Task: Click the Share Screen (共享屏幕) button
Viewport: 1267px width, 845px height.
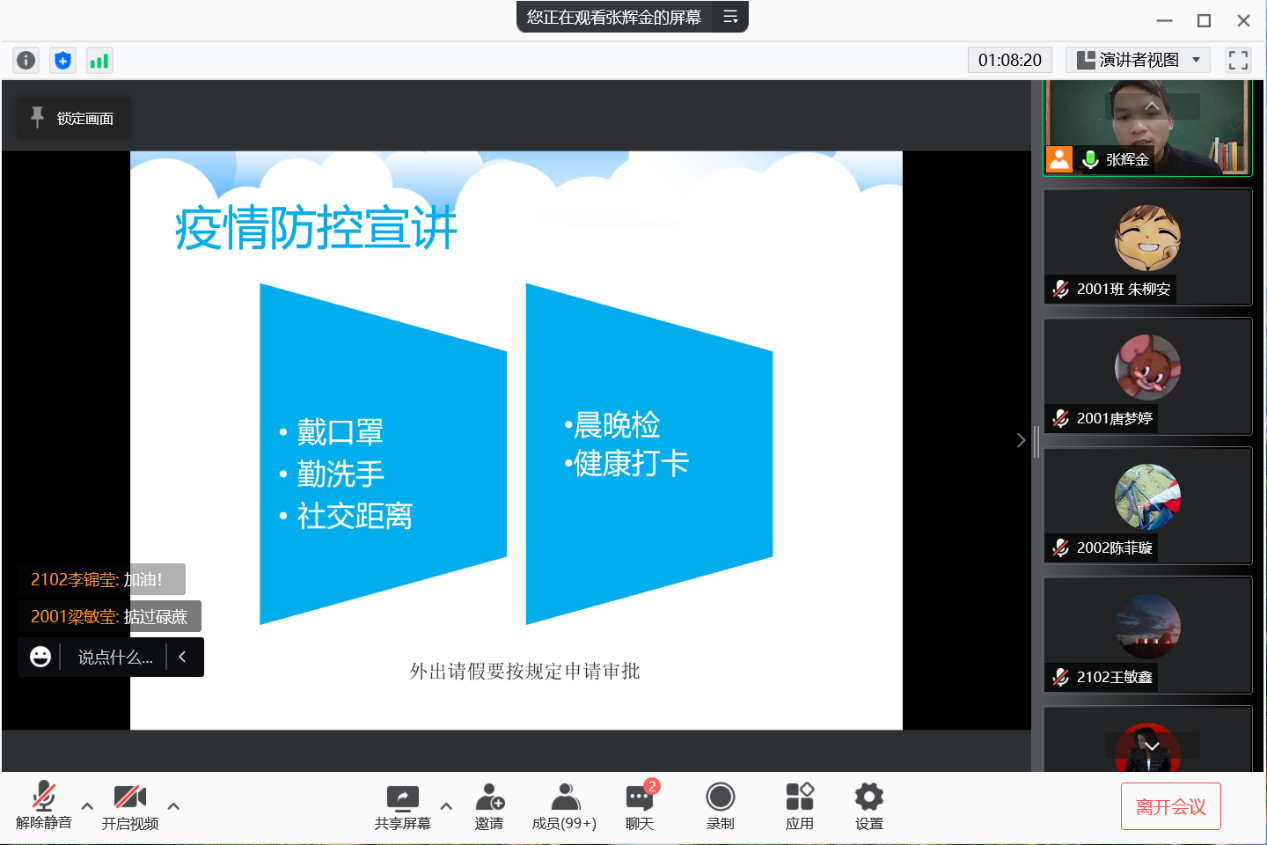Action: (403, 806)
